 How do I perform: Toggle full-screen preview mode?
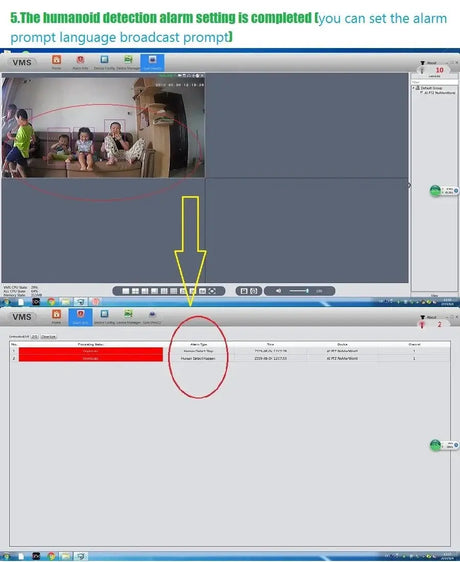click(x=212, y=291)
